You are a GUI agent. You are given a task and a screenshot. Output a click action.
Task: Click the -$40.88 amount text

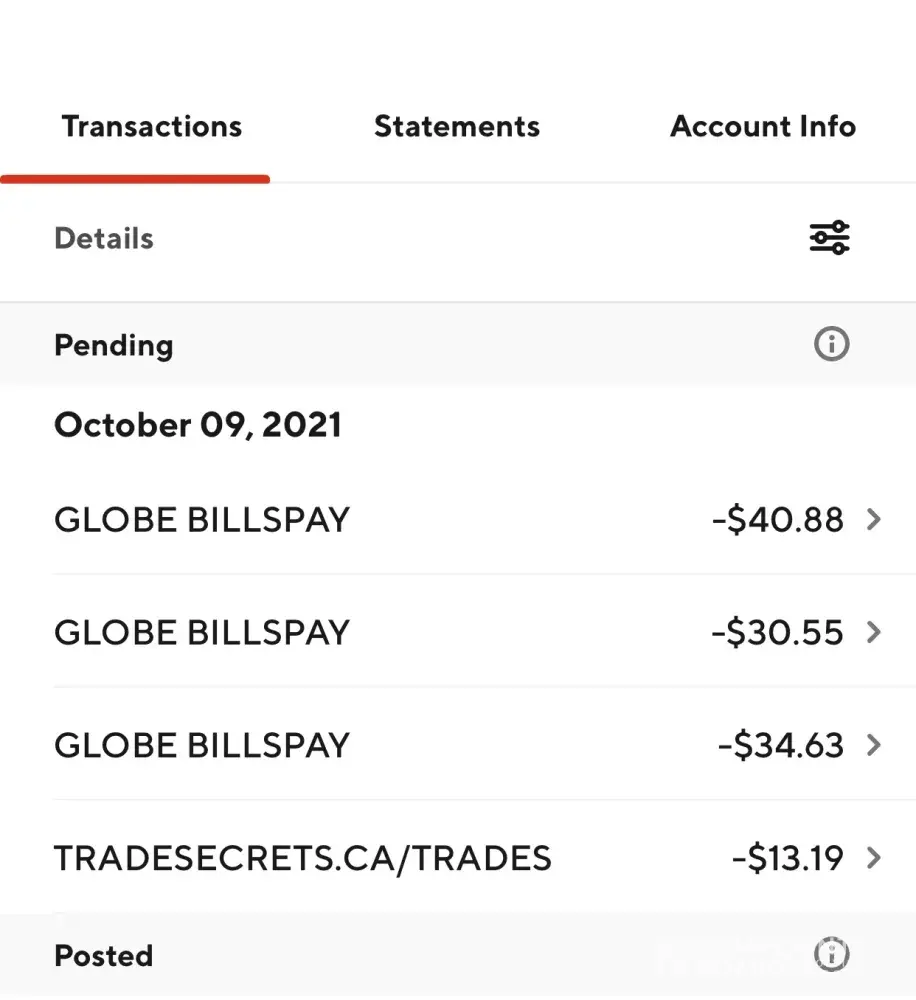click(x=778, y=520)
